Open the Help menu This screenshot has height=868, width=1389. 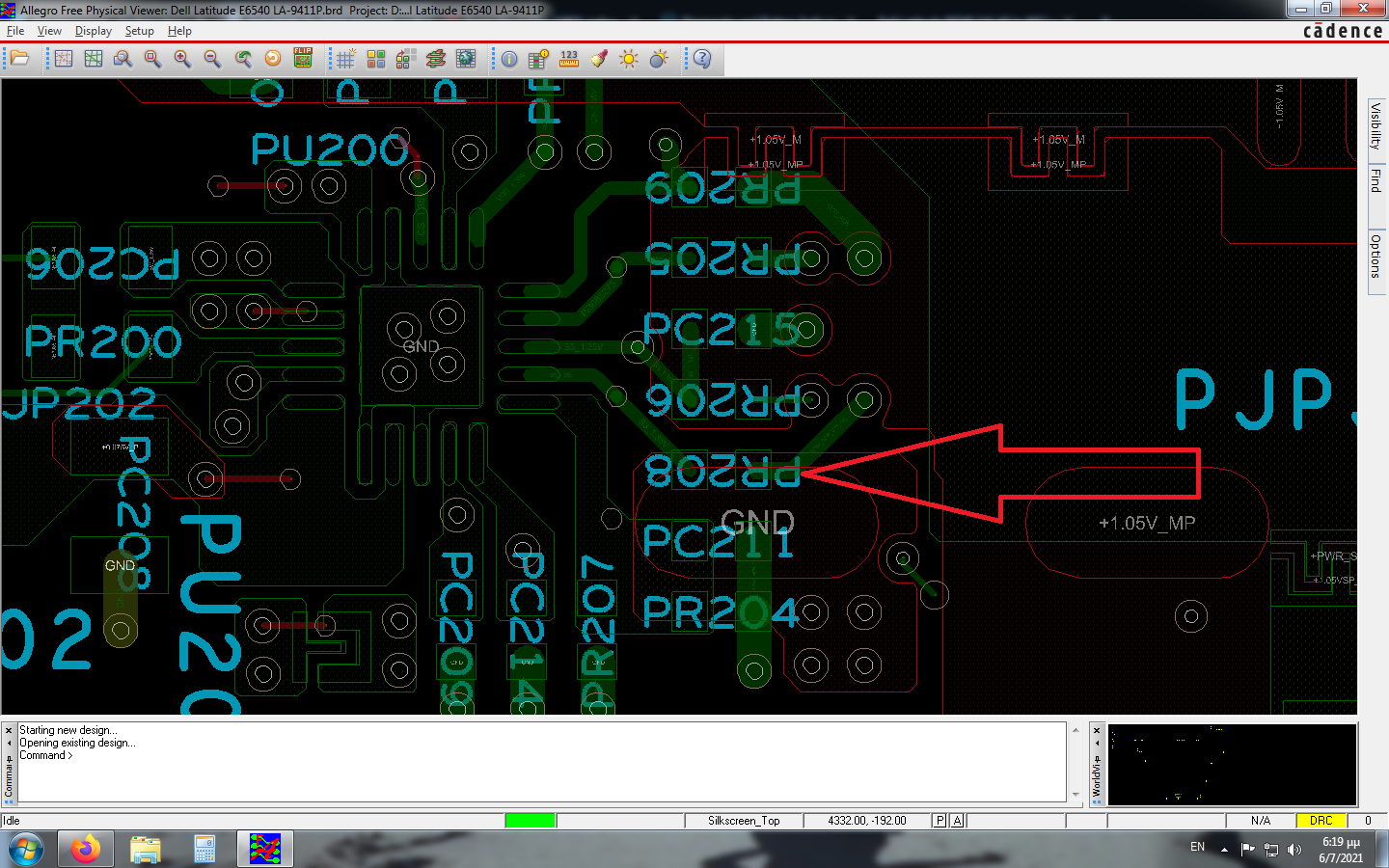179,31
